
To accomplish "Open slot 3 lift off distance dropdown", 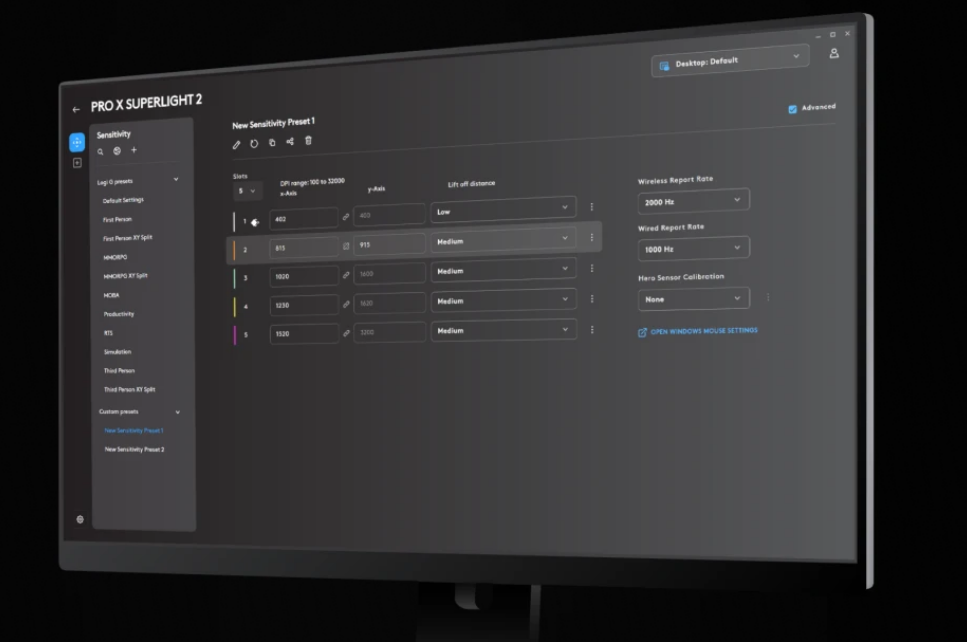I will coord(503,270).
